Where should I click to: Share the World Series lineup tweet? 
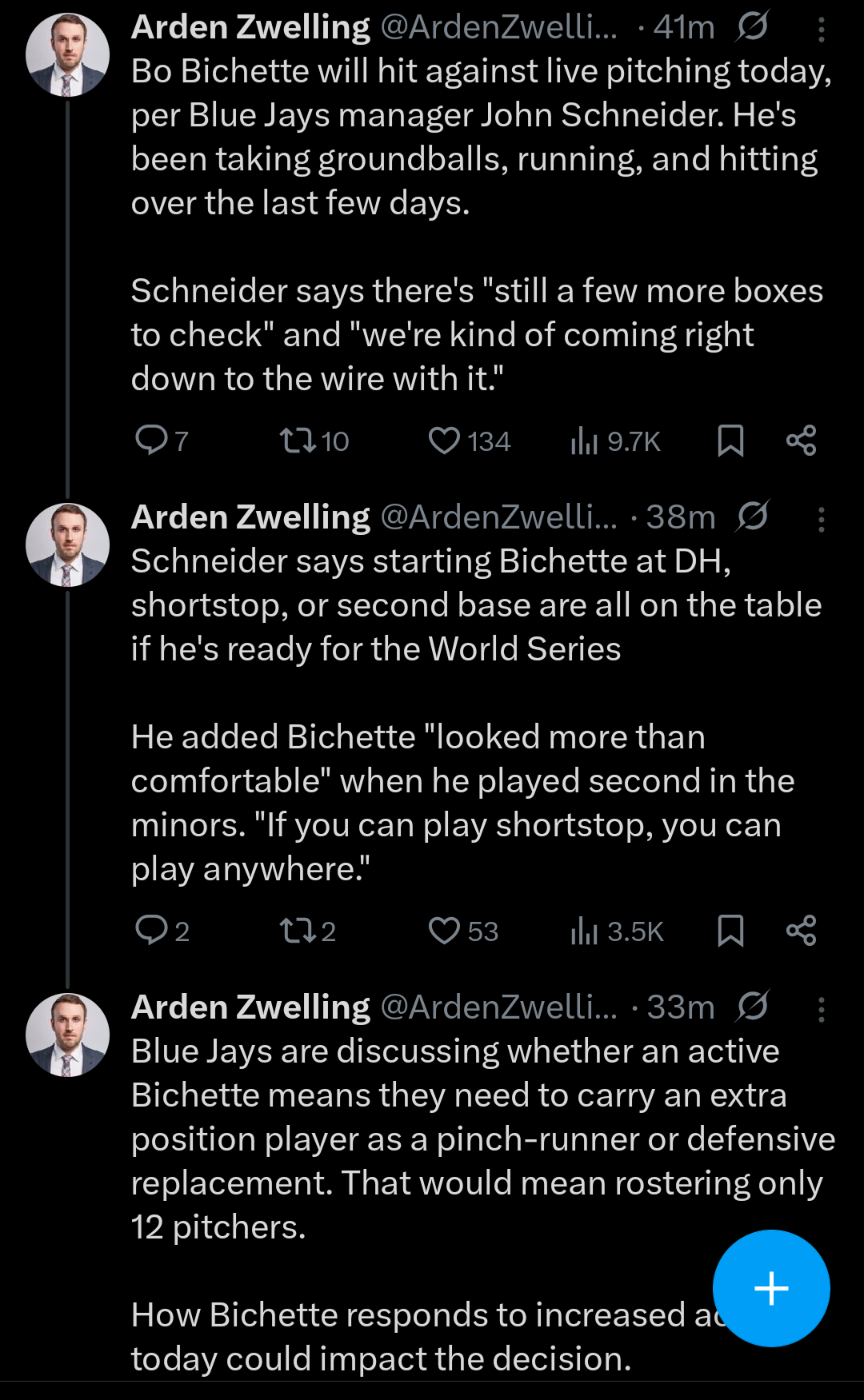[x=801, y=931]
